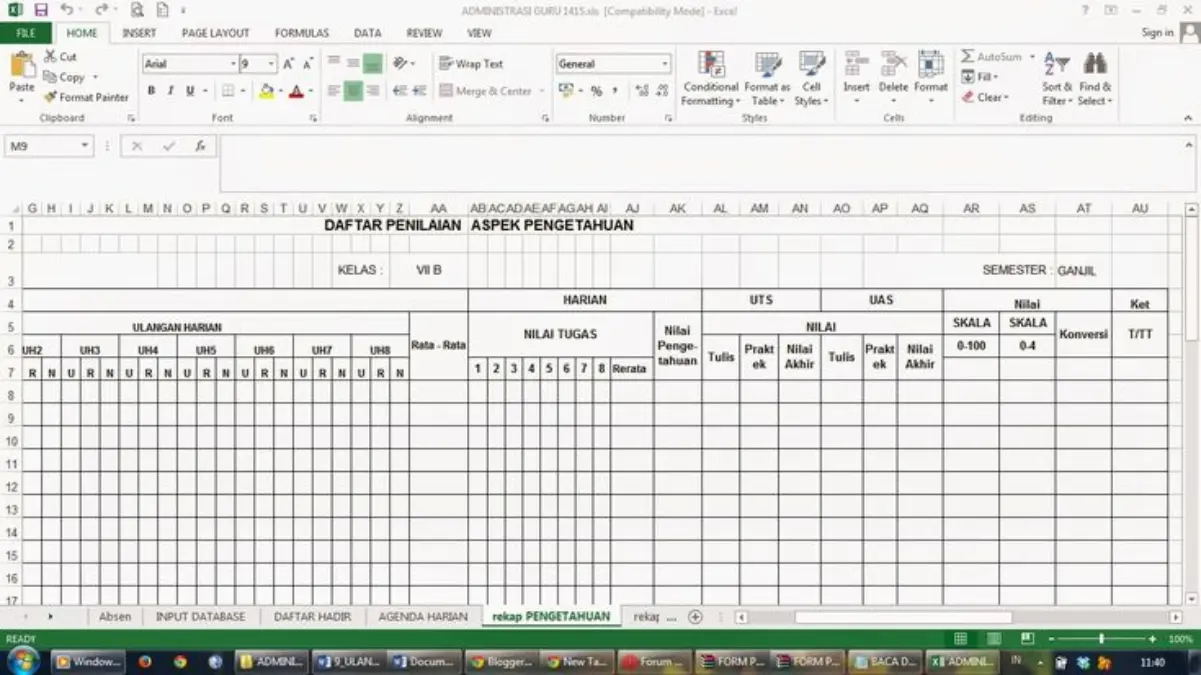Viewport: 1201px width, 675px height.
Task: Undo last action from quick access toolbar
Action: point(66,10)
